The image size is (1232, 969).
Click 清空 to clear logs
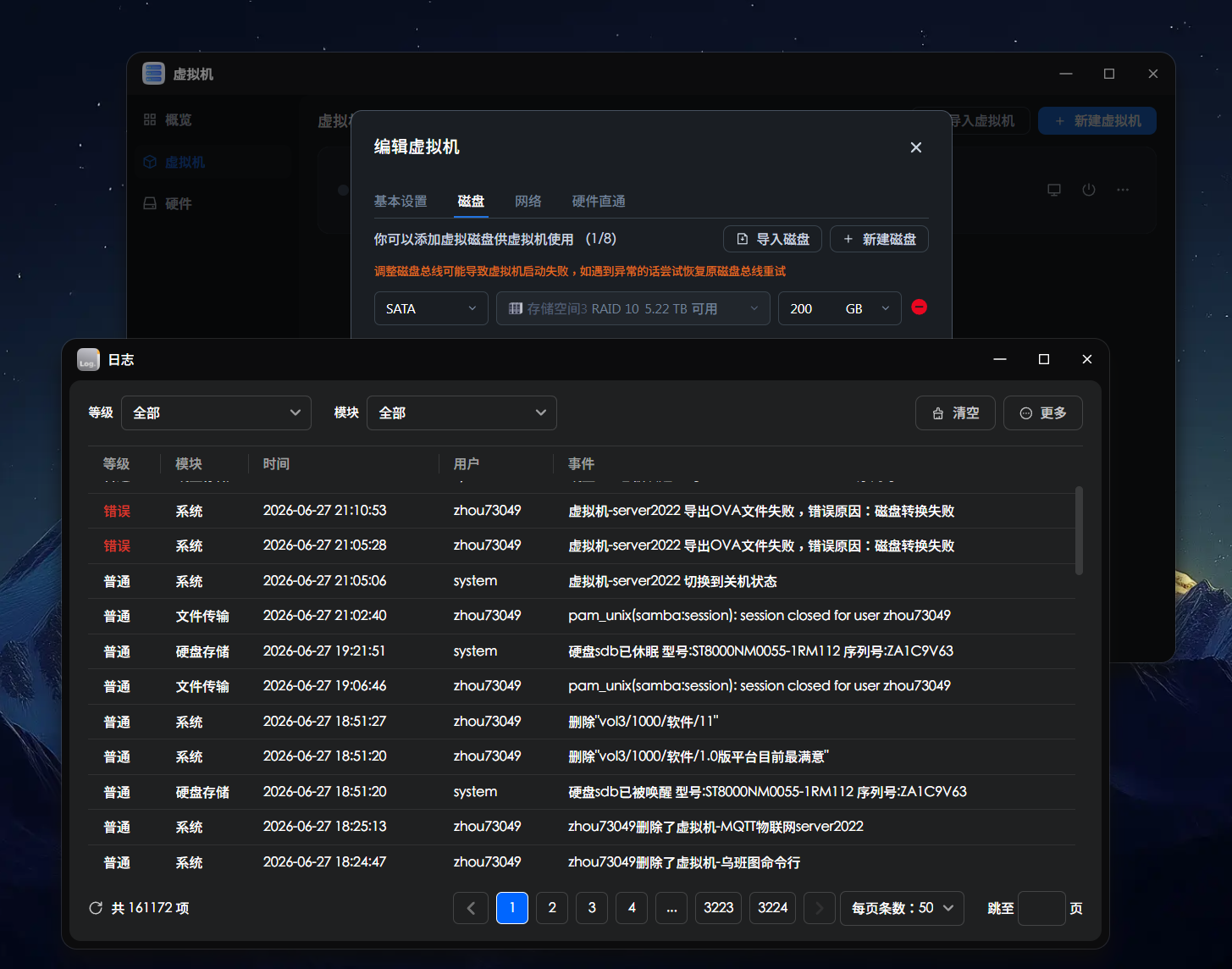point(955,413)
